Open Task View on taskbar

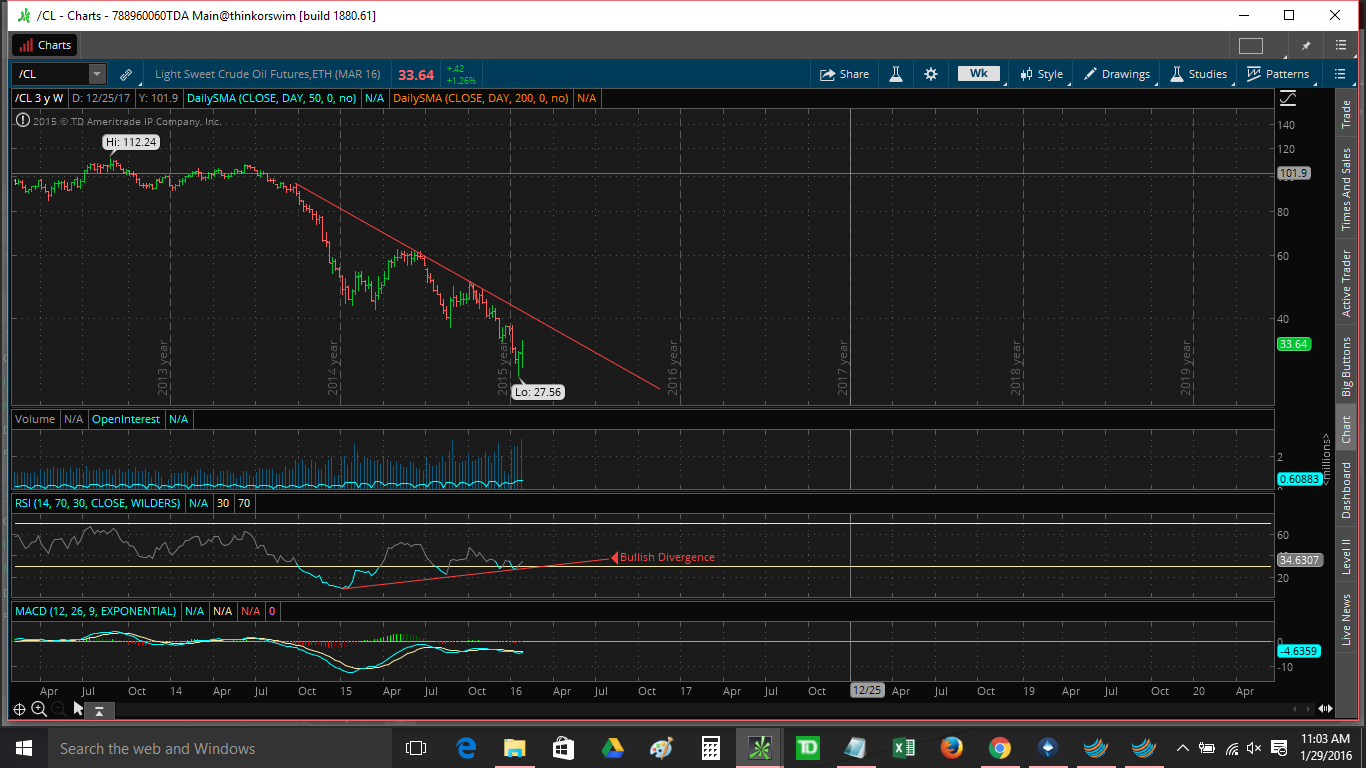[416, 748]
